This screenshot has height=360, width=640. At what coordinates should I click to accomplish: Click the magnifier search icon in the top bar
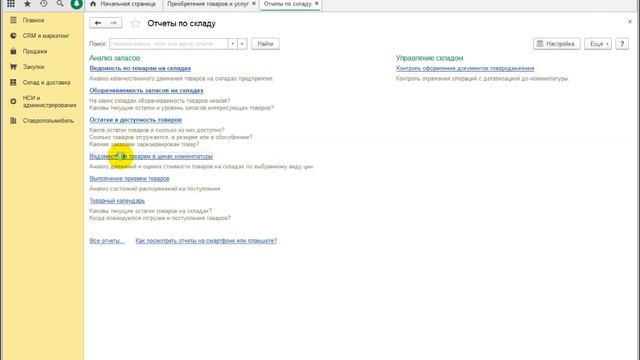[x=60, y=4]
